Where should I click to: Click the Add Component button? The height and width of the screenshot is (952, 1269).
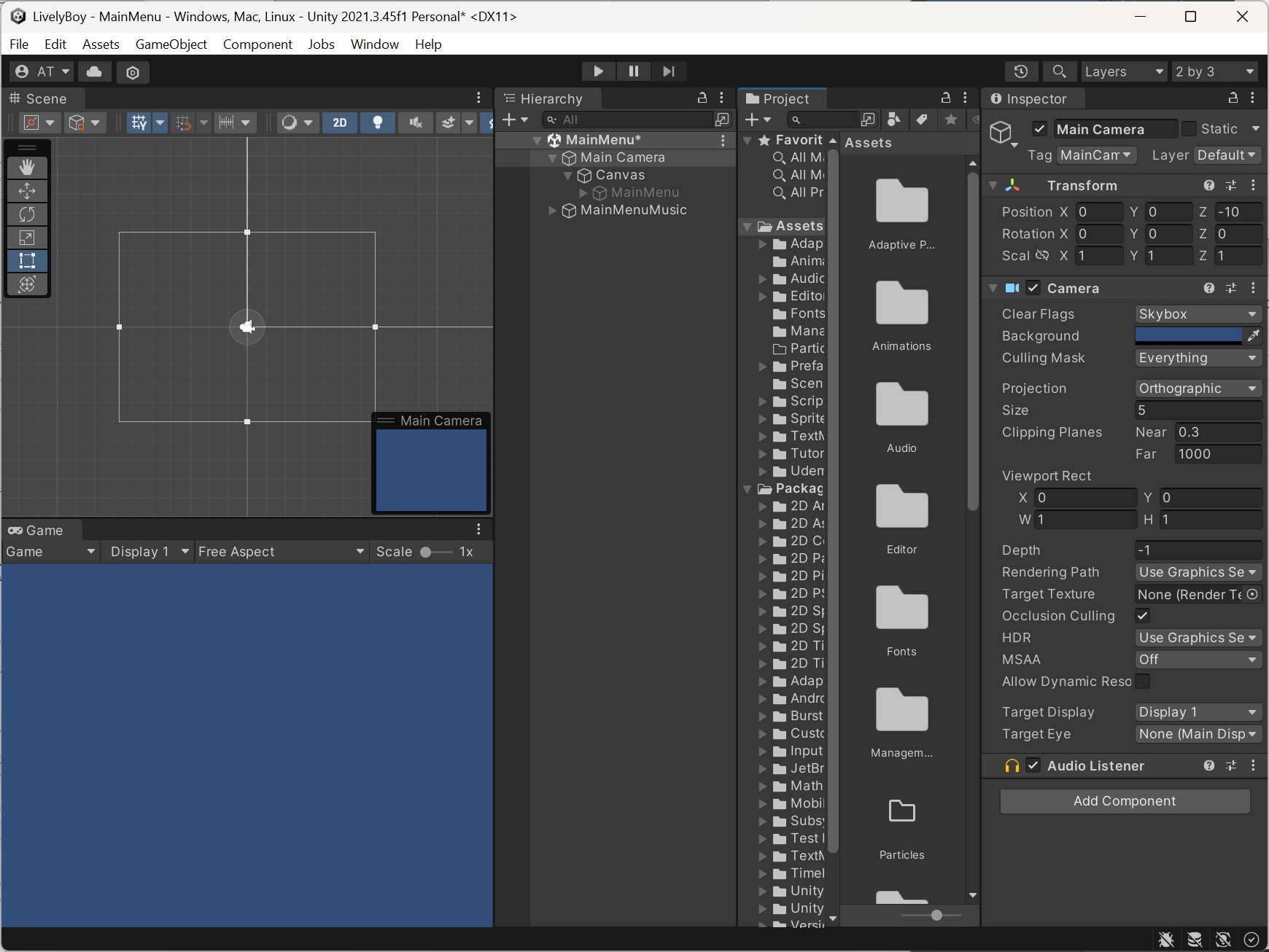[x=1124, y=800]
